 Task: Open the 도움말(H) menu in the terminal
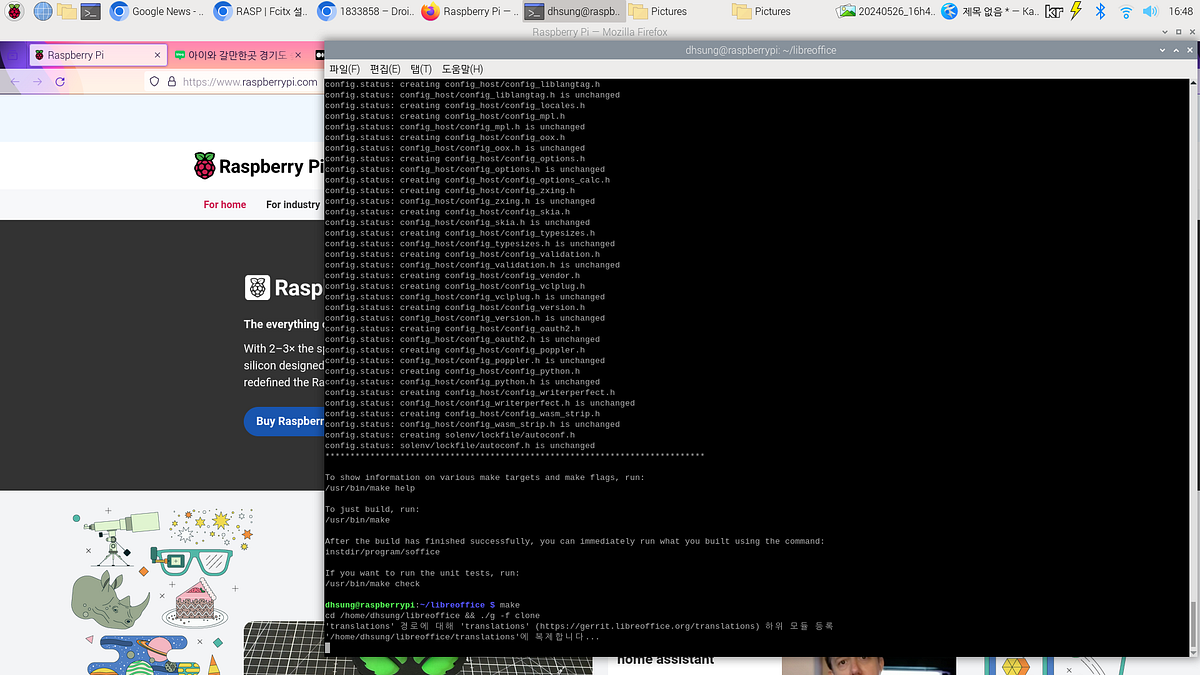(462, 69)
